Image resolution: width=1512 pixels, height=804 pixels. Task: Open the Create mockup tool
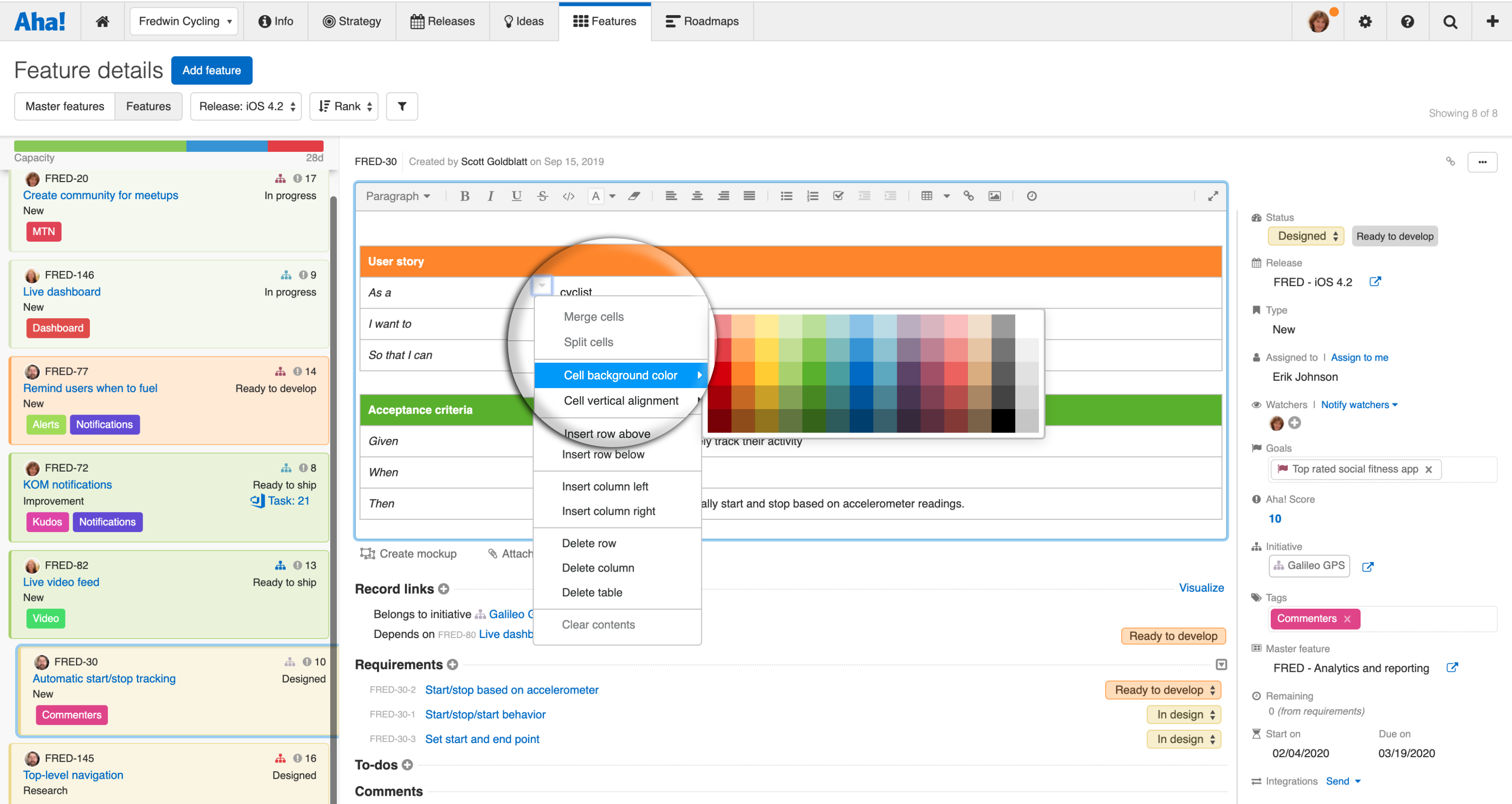click(x=418, y=554)
